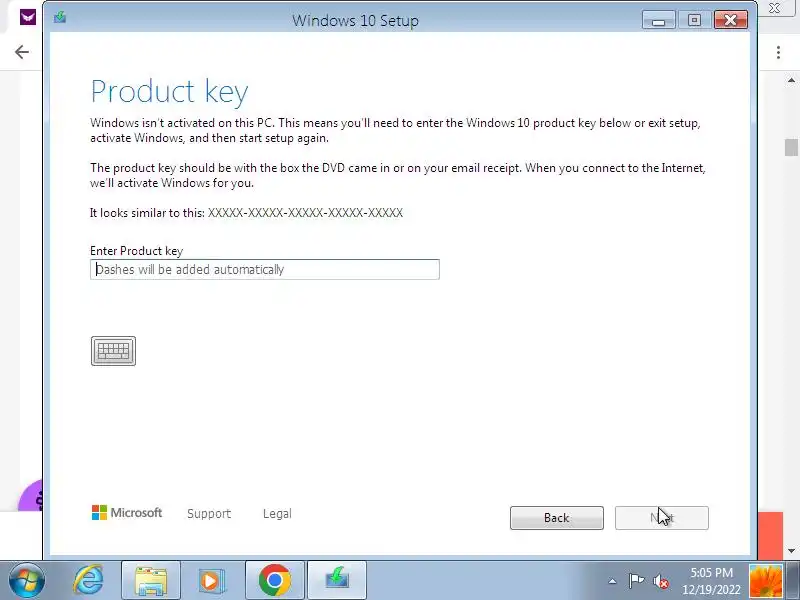Open the on-screen keyboard icon
Screen dimensions: 800x600
pos(113,351)
